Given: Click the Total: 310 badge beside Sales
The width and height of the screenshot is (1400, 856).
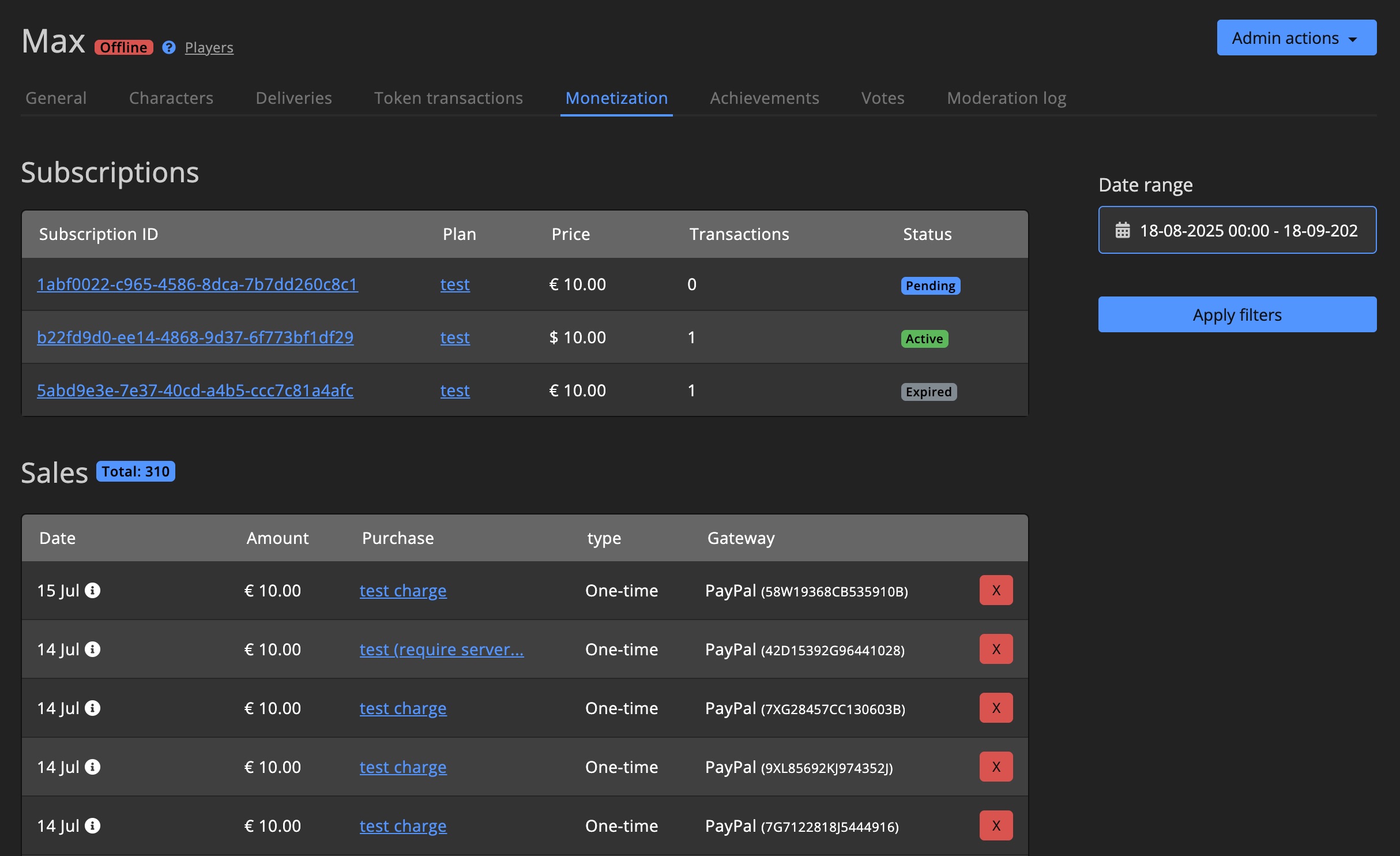Looking at the screenshot, I should coord(135,471).
